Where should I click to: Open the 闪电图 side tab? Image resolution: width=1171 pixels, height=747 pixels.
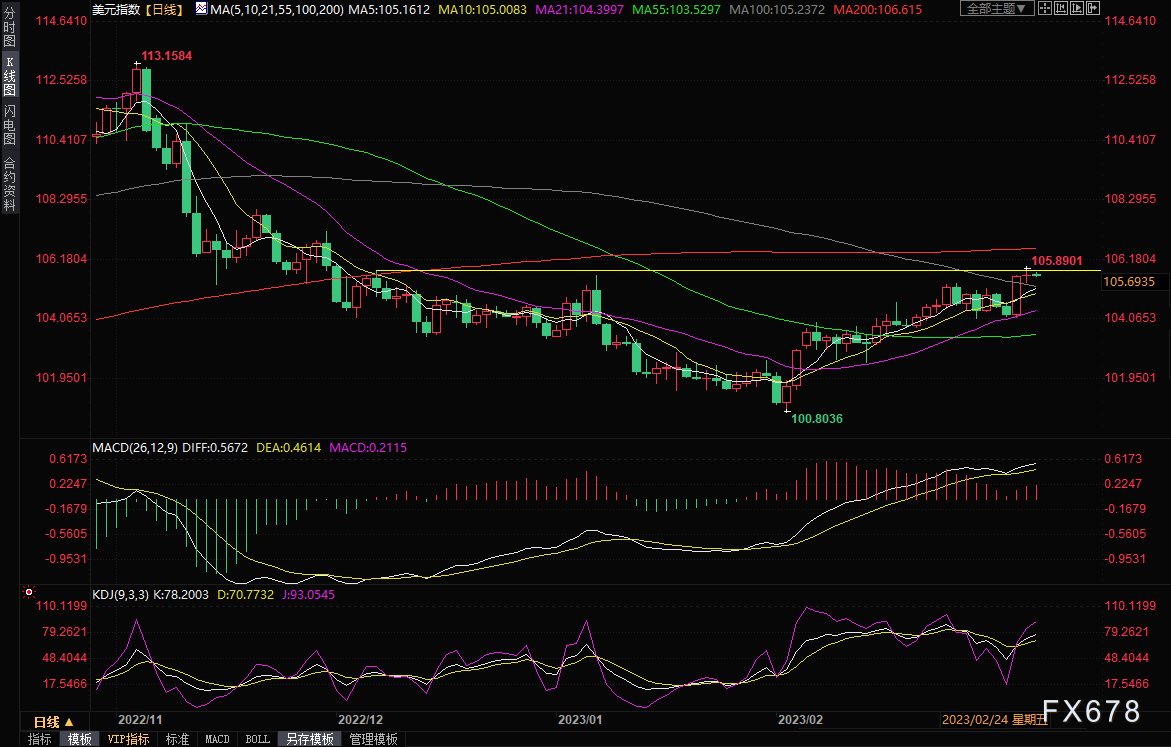10,125
